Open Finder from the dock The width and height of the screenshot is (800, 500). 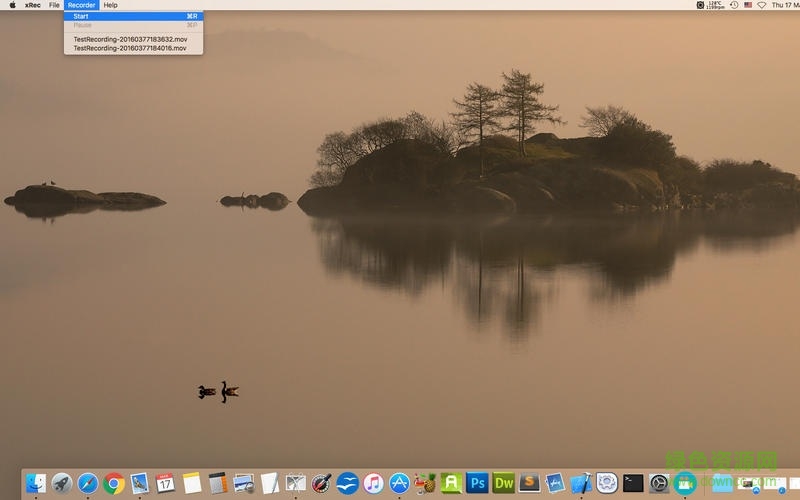point(36,483)
